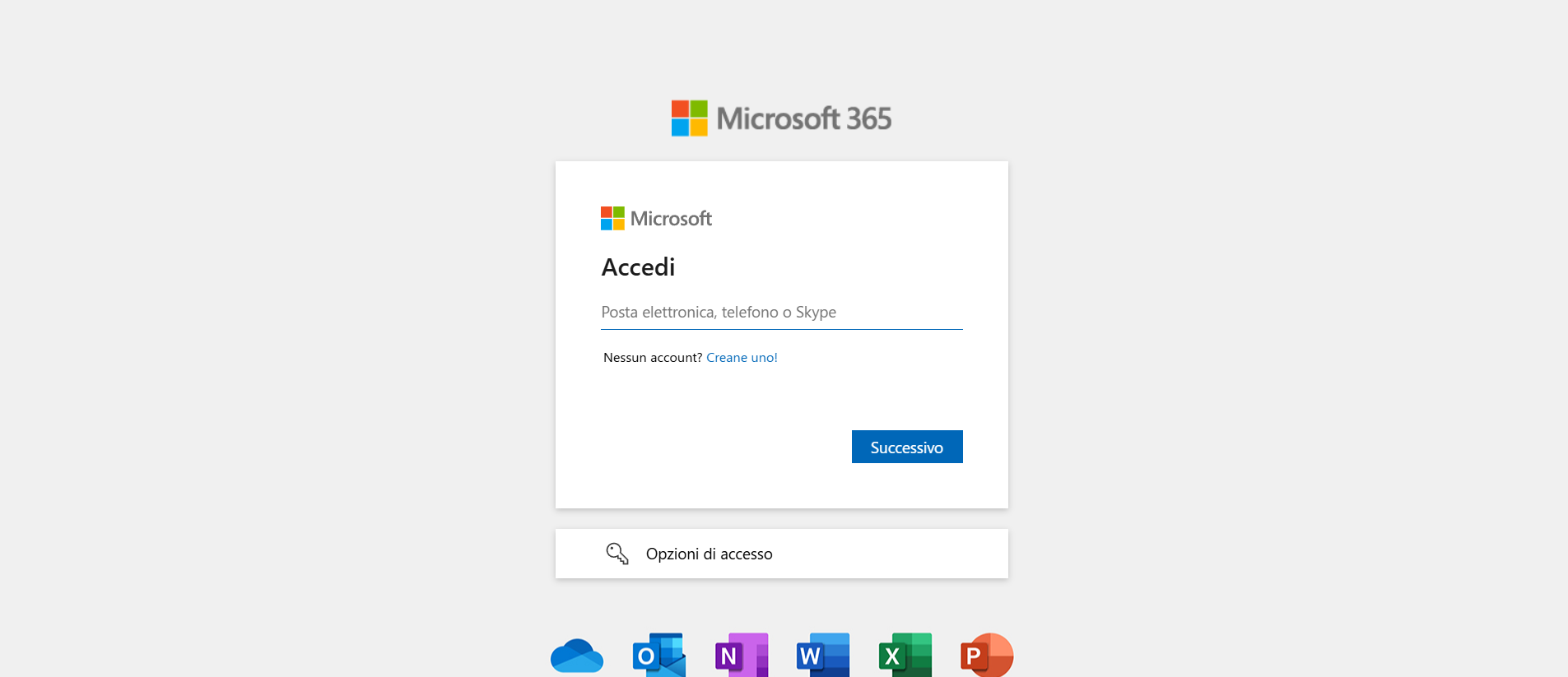1568x677 pixels.
Task: Click the 'Accedi' heading
Action: coord(638,267)
